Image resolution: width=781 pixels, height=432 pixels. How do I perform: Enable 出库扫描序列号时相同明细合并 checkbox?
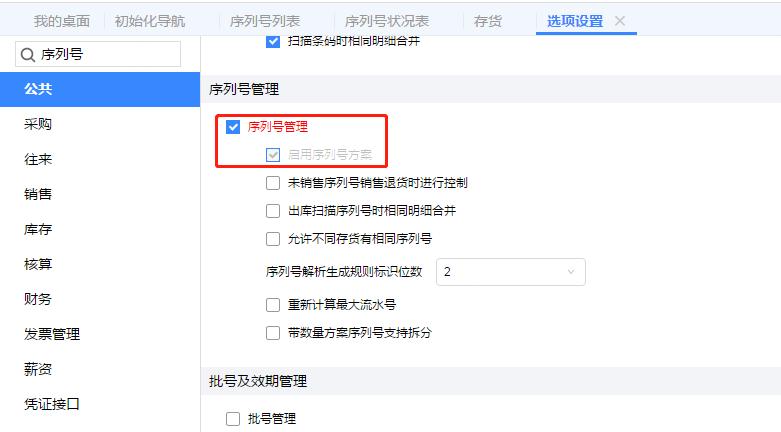point(273,211)
